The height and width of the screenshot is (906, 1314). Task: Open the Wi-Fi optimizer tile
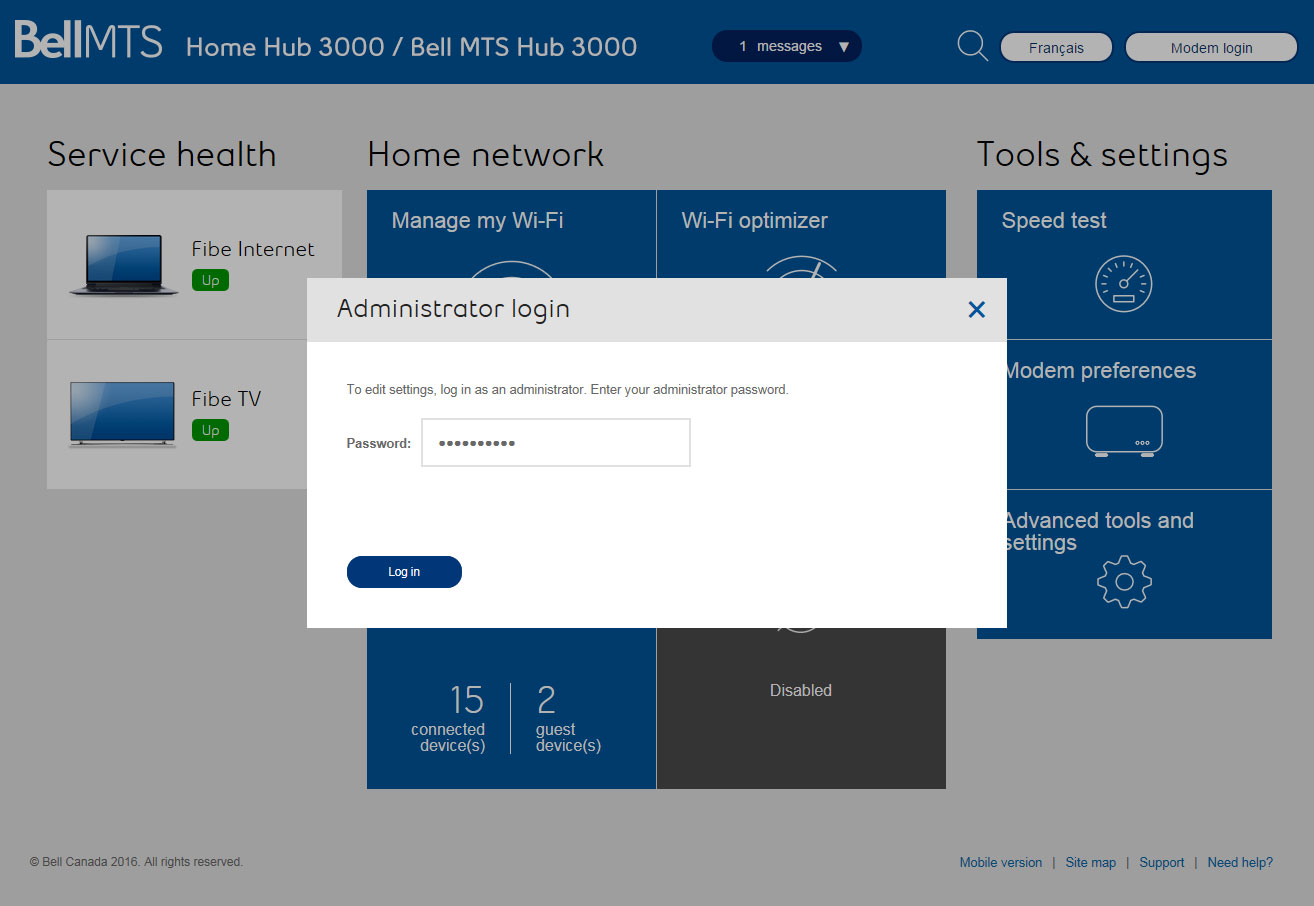click(801, 234)
